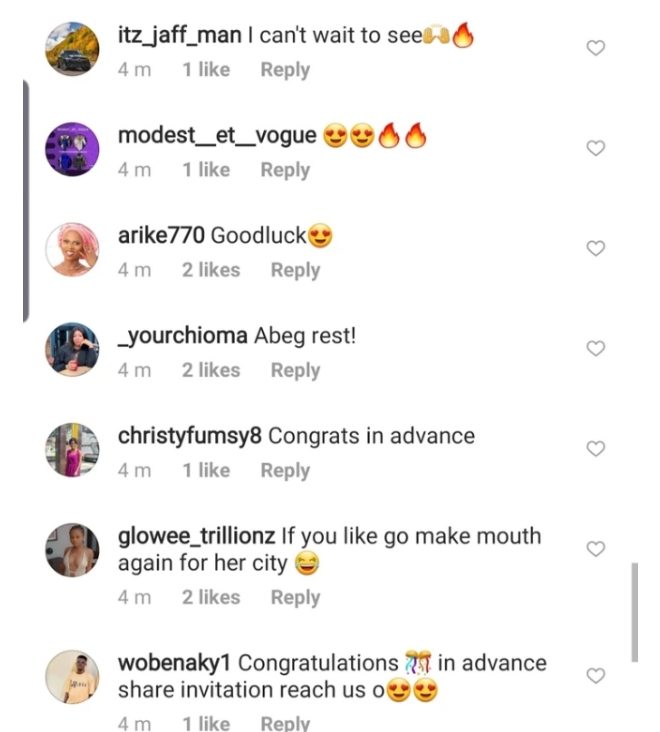Reply to _yourchioma's comment
Image resolution: width=660 pixels, height=732 pixels.
[295, 370]
